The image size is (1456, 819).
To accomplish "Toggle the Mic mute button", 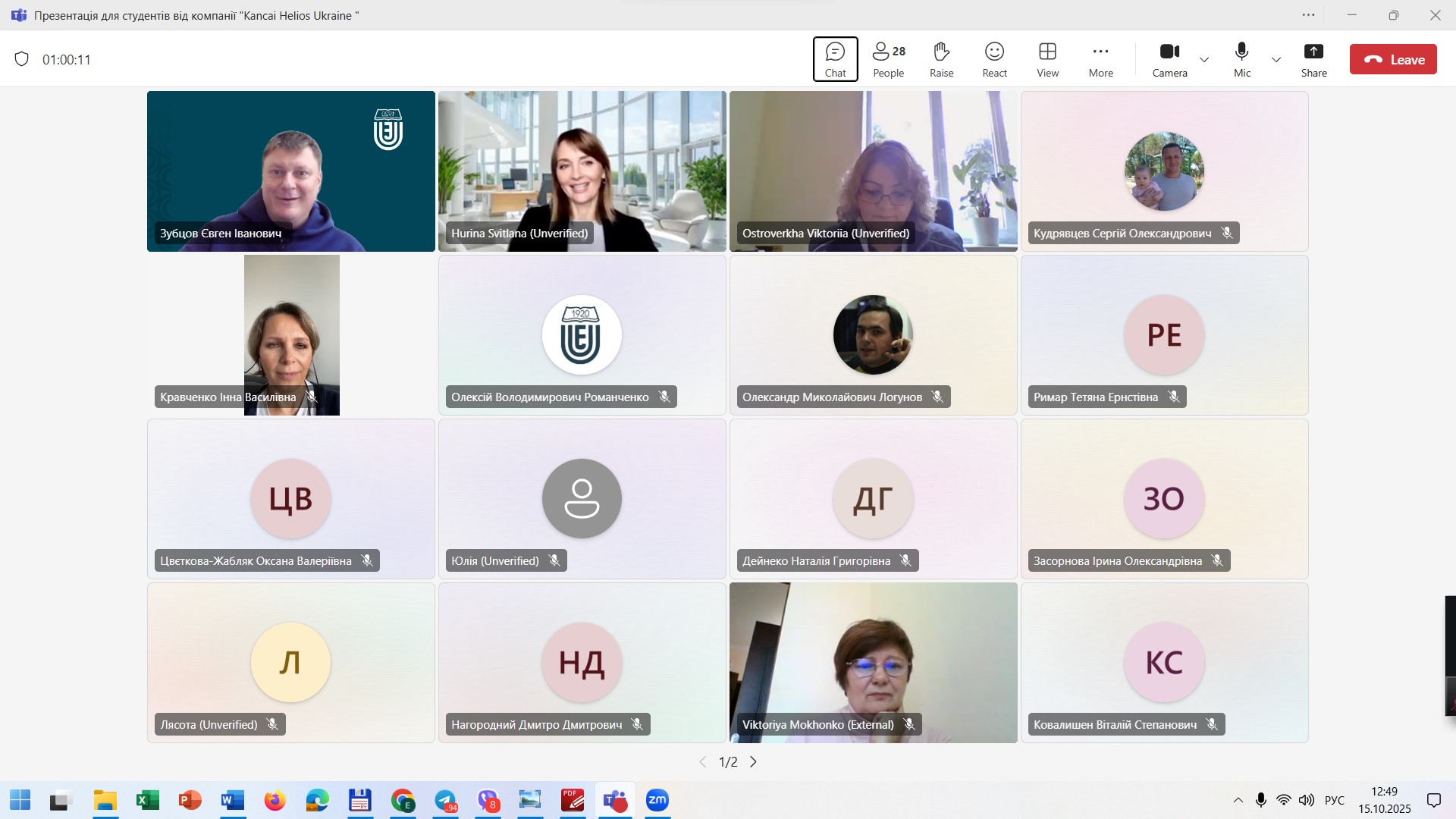I will pos(1241,59).
